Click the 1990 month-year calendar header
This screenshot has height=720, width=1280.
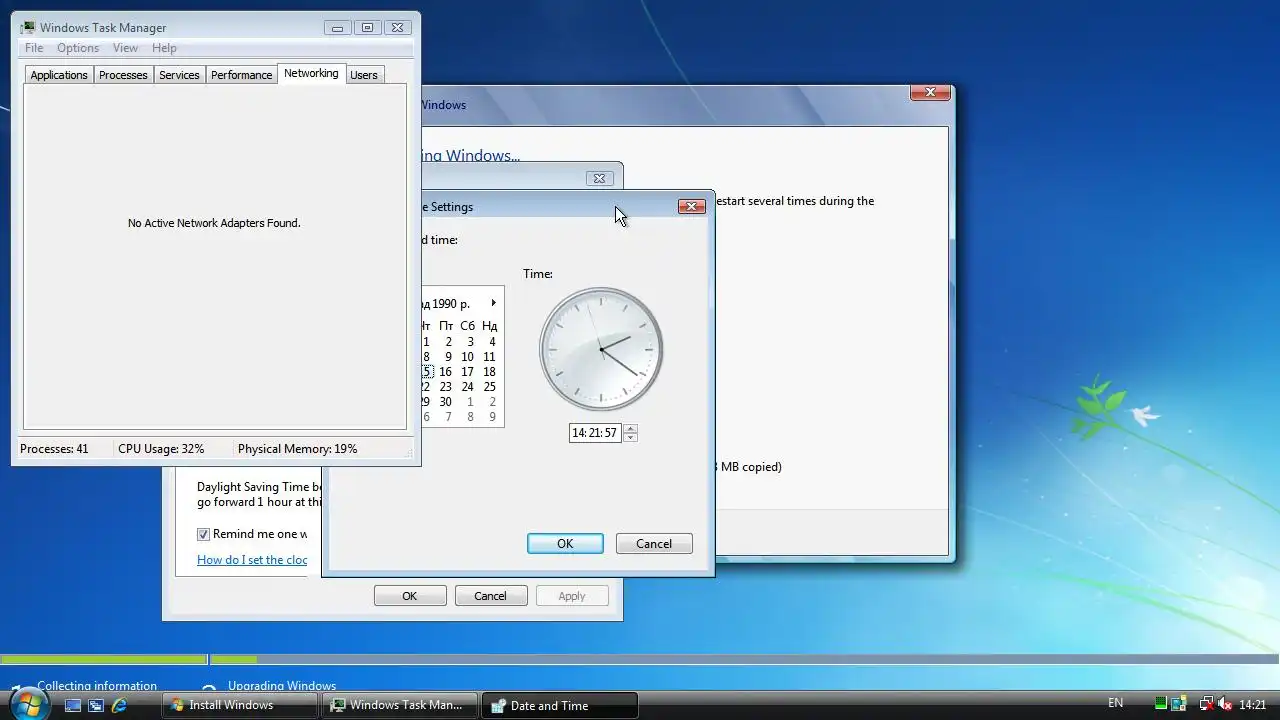[x=445, y=303]
